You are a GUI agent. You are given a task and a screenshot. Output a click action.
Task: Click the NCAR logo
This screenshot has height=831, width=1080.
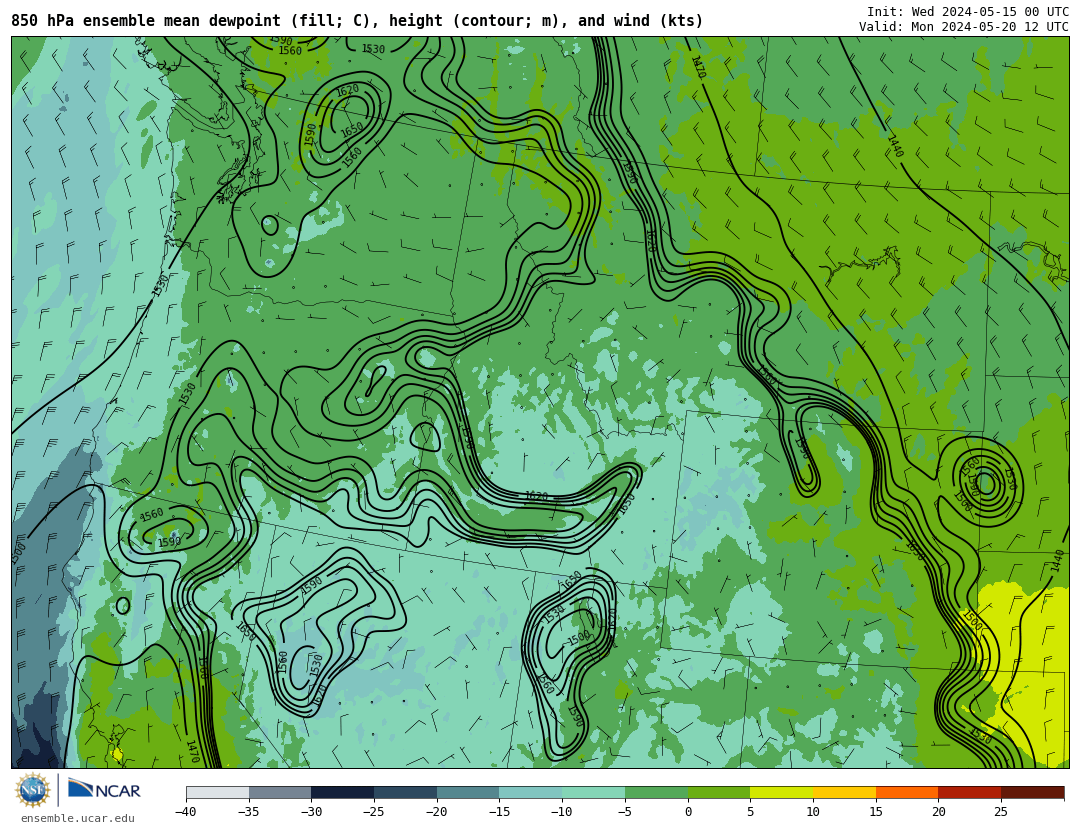(104, 789)
